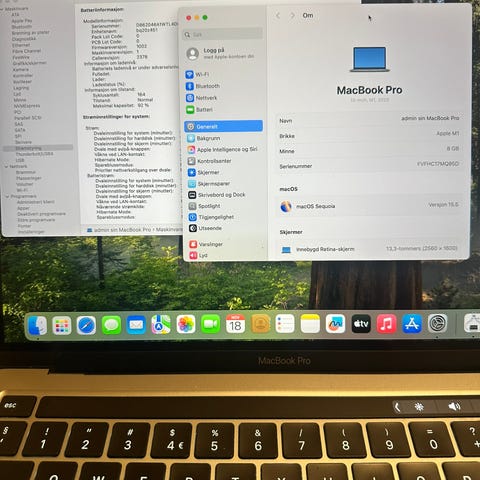Collapse Maskinvare section in System Information
This screenshot has width=480, height=480.
pos(2,9)
